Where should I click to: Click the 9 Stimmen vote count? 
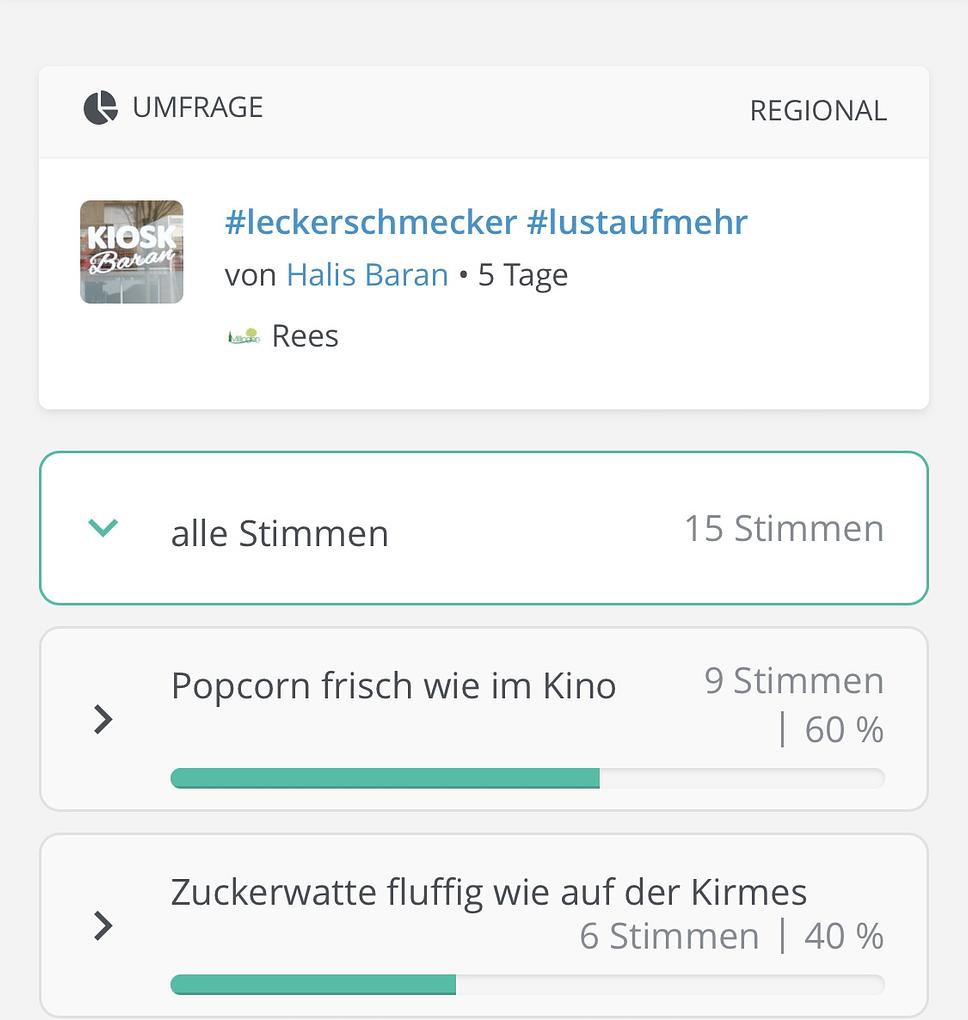[794, 681]
